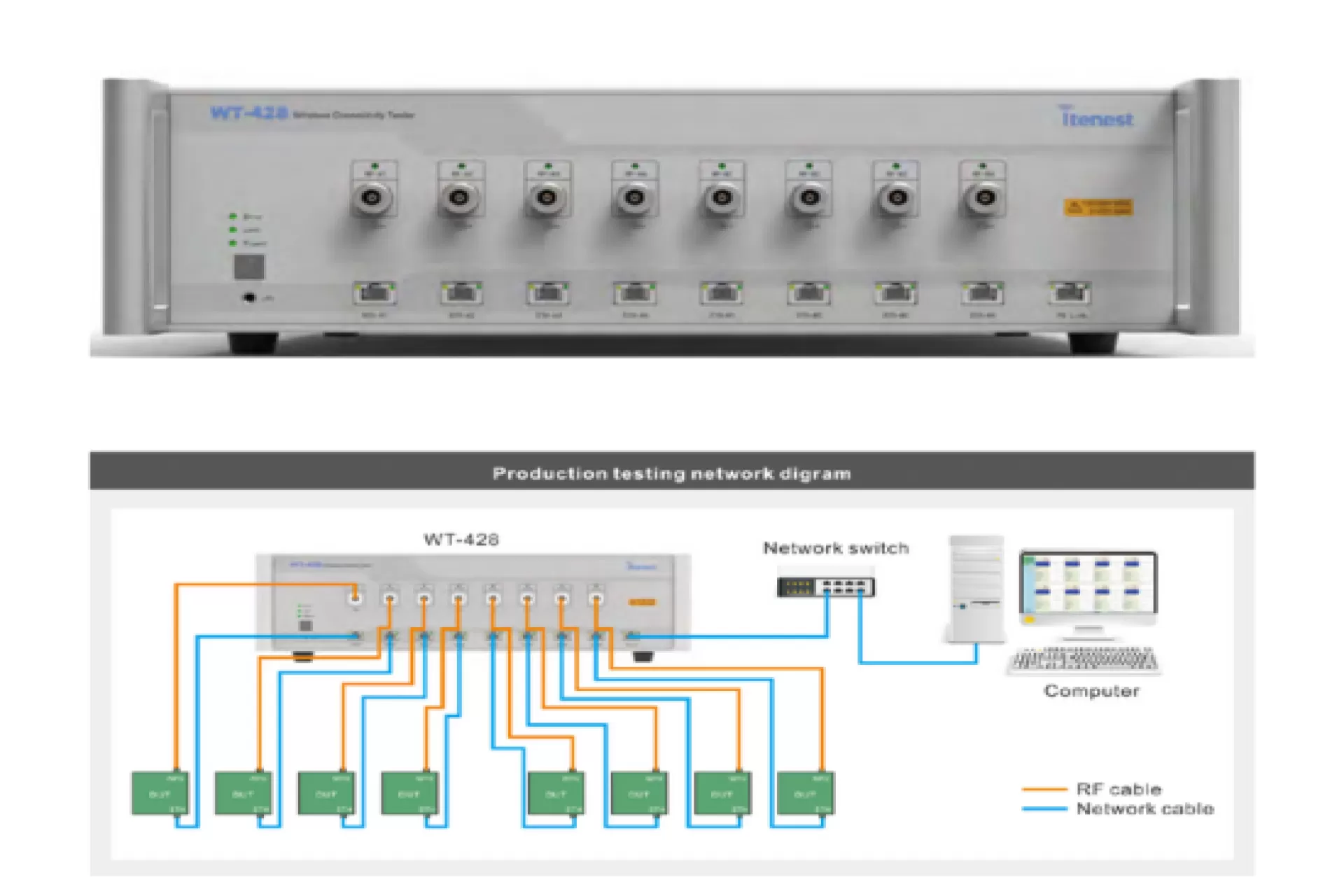Click the third RF connector on the tester
Screen dimensions: 1344x896
(x=547, y=197)
